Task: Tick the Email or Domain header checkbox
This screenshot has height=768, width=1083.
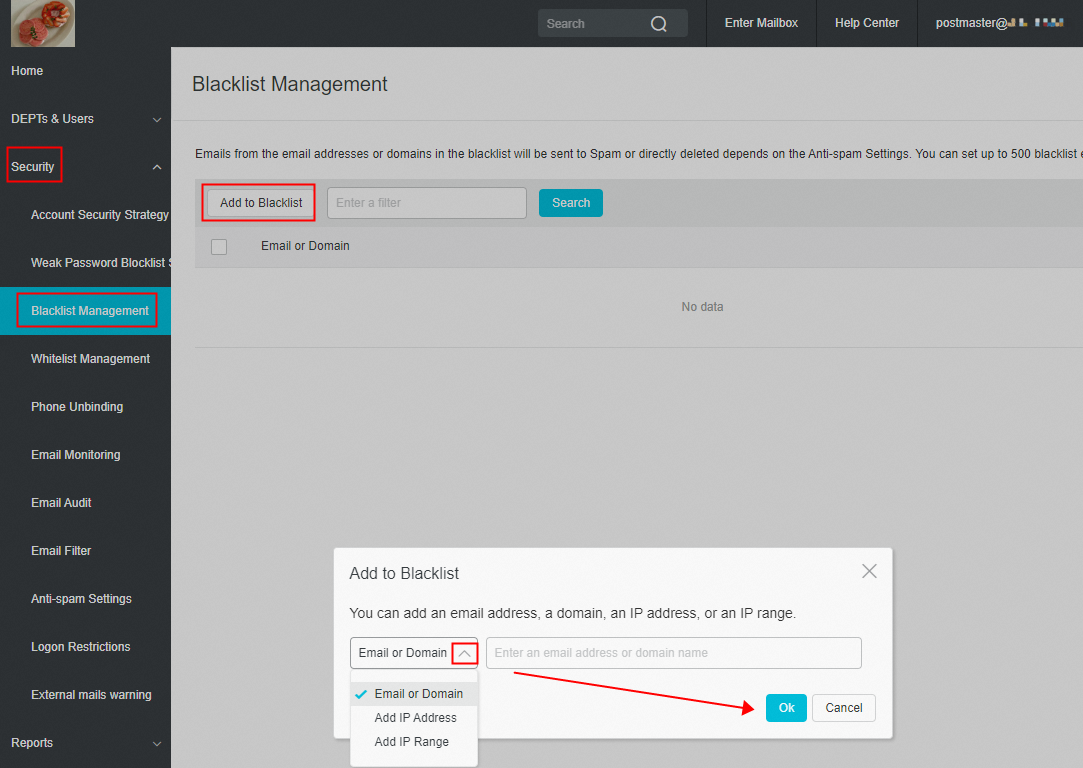Action: click(219, 247)
